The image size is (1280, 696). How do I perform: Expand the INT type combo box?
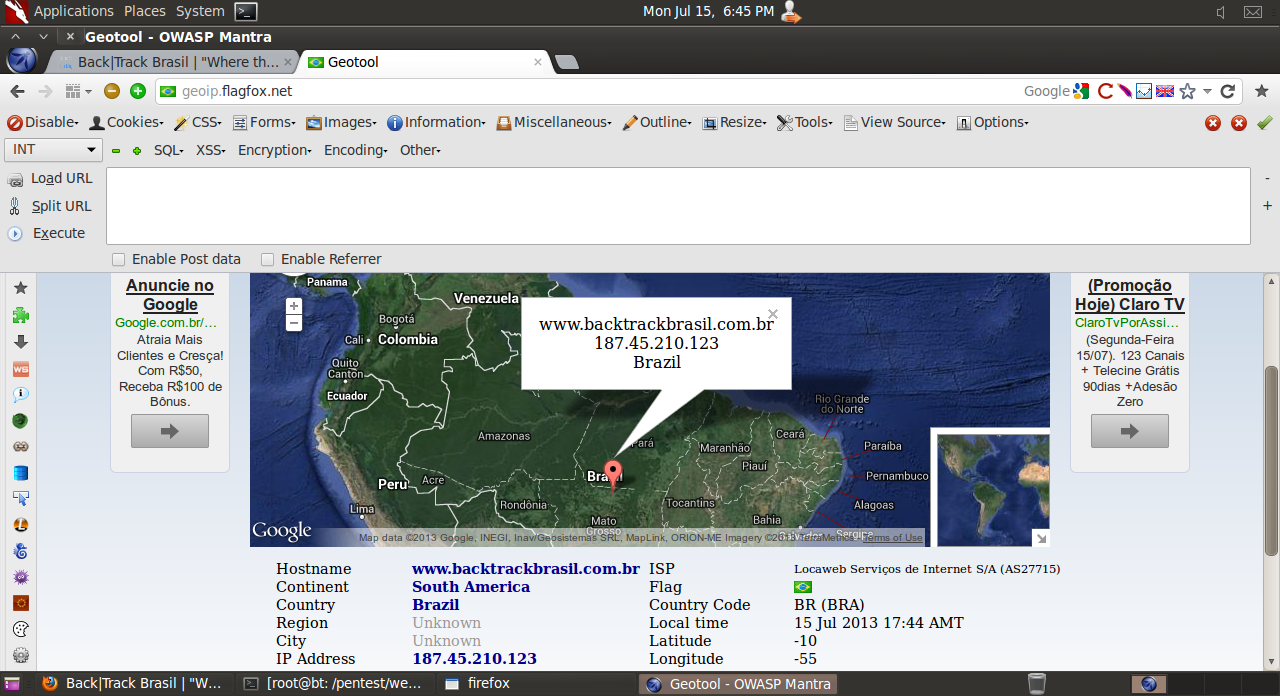click(54, 150)
